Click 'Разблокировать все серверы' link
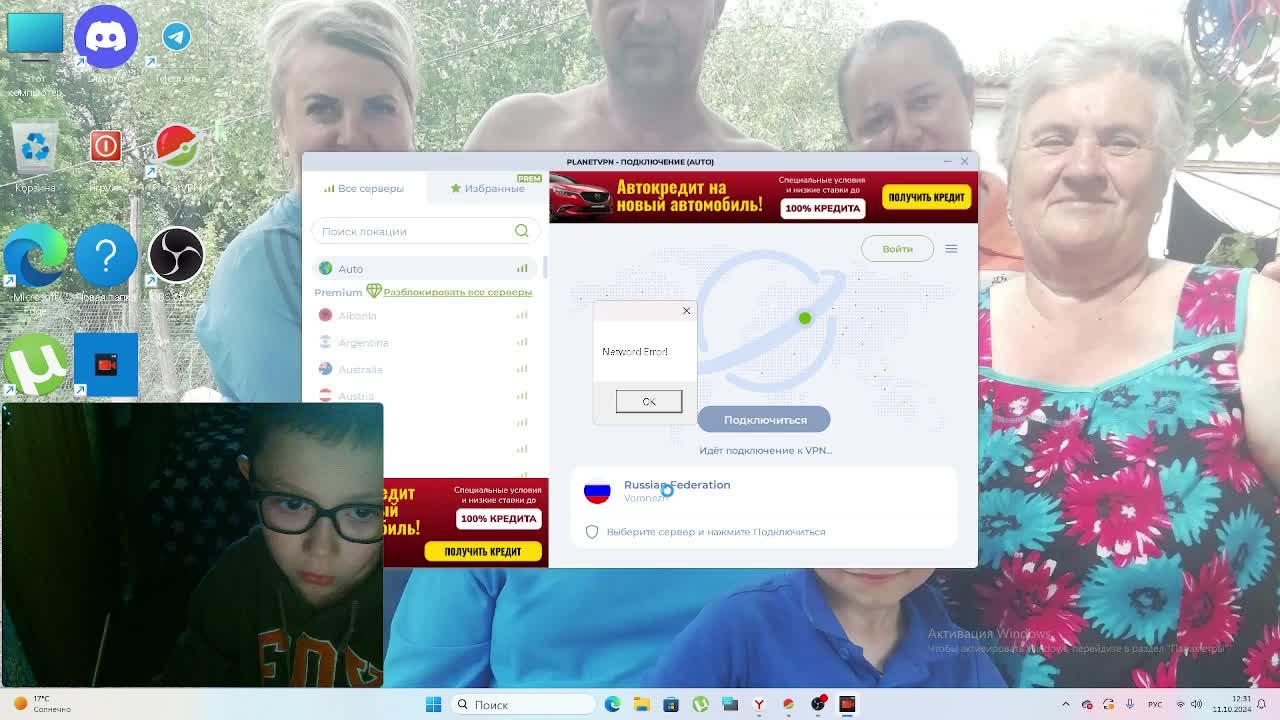The image size is (1280, 720). click(457, 292)
